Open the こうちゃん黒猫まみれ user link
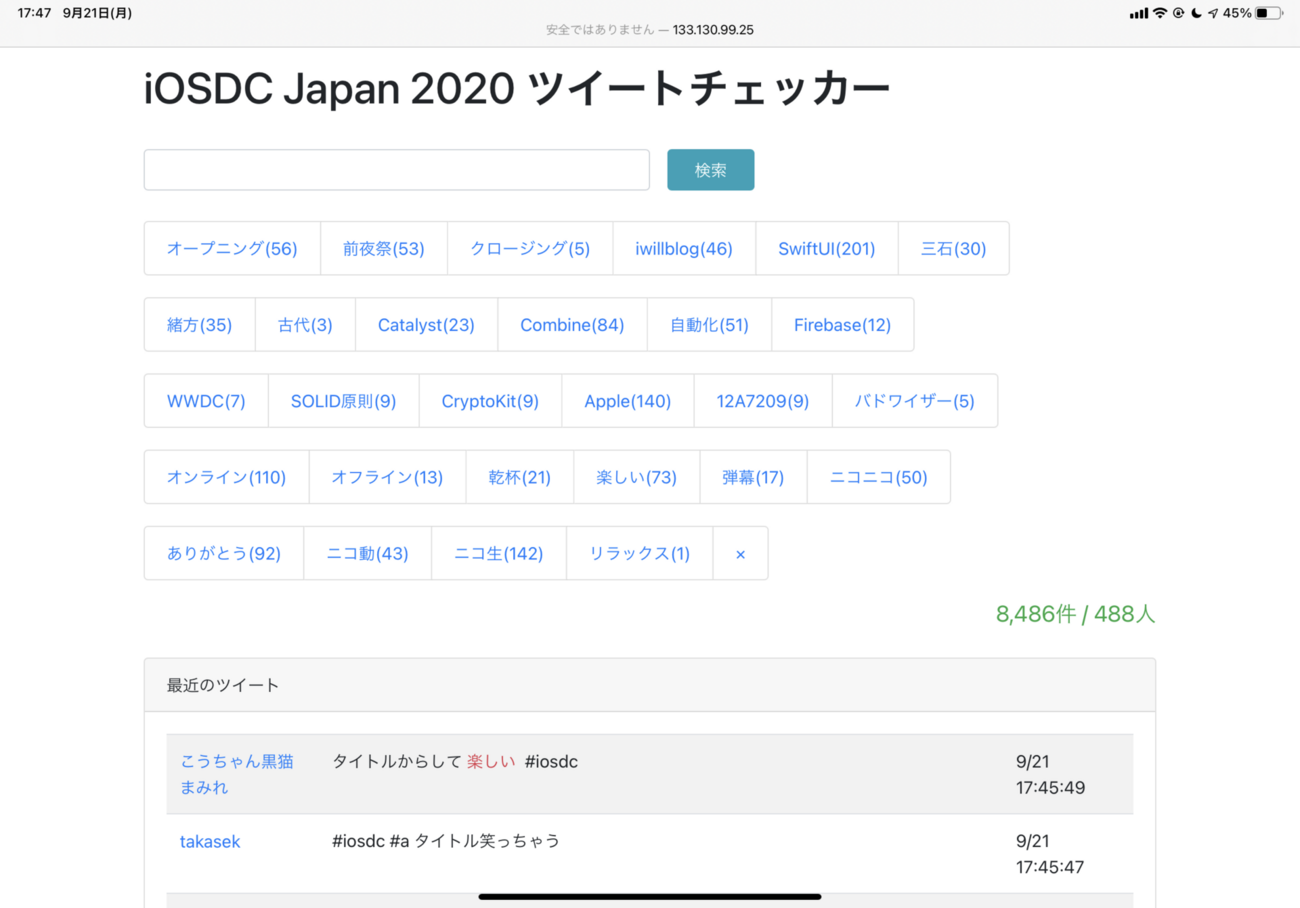Viewport: 1300px width, 908px height. (x=236, y=774)
